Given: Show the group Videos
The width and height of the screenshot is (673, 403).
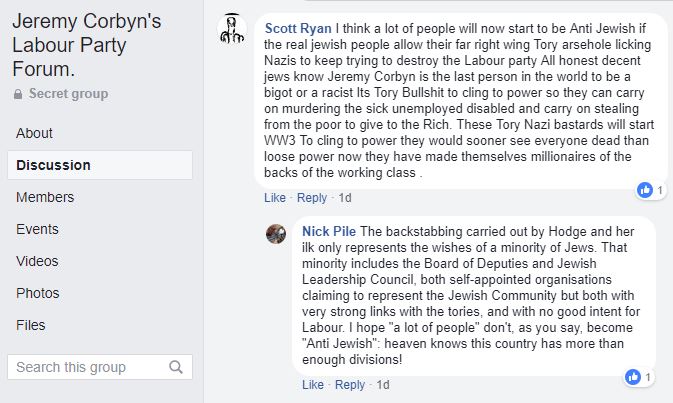Looking at the screenshot, I should click(38, 261).
